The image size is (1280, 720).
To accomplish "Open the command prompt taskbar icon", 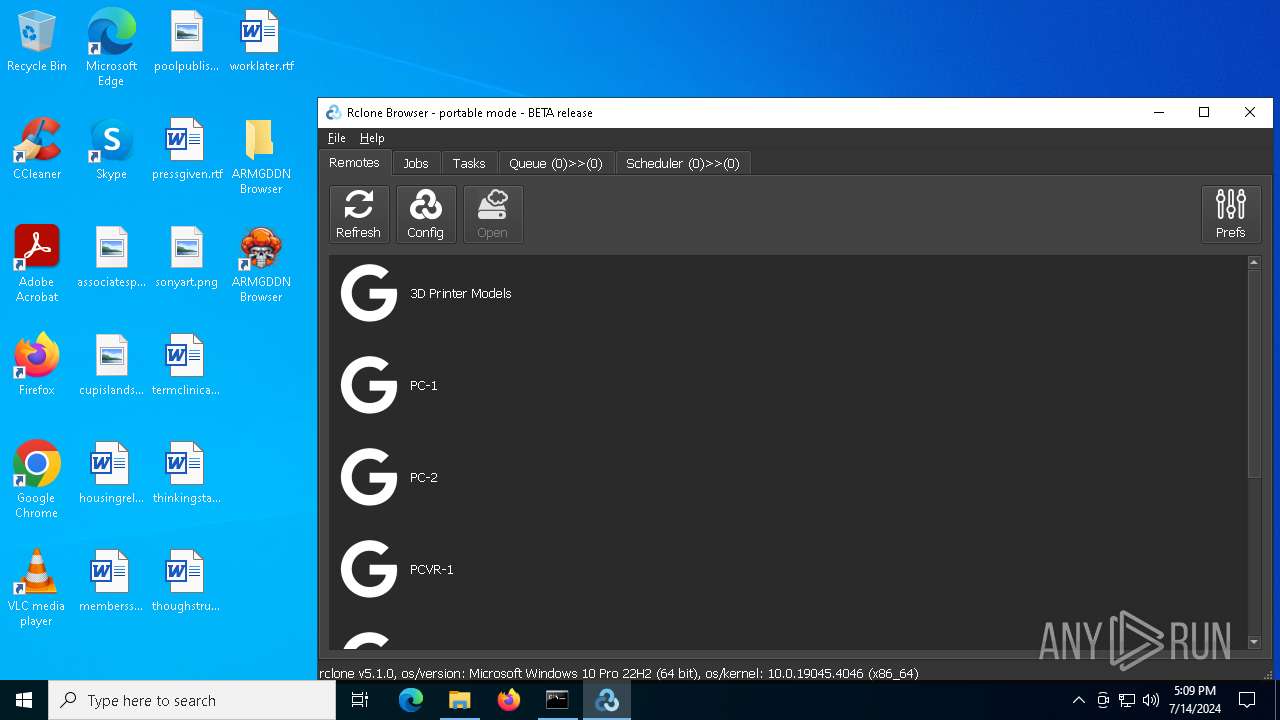I will (557, 700).
